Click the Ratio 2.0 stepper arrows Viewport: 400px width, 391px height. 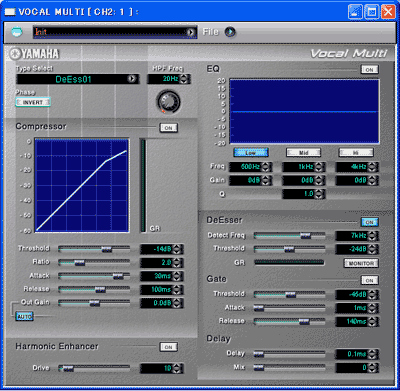[177, 263]
